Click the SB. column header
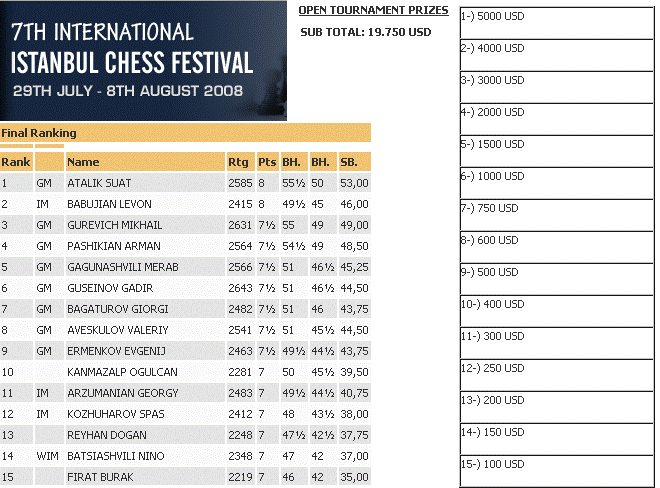This screenshot has height=488, width=660. pos(349,162)
